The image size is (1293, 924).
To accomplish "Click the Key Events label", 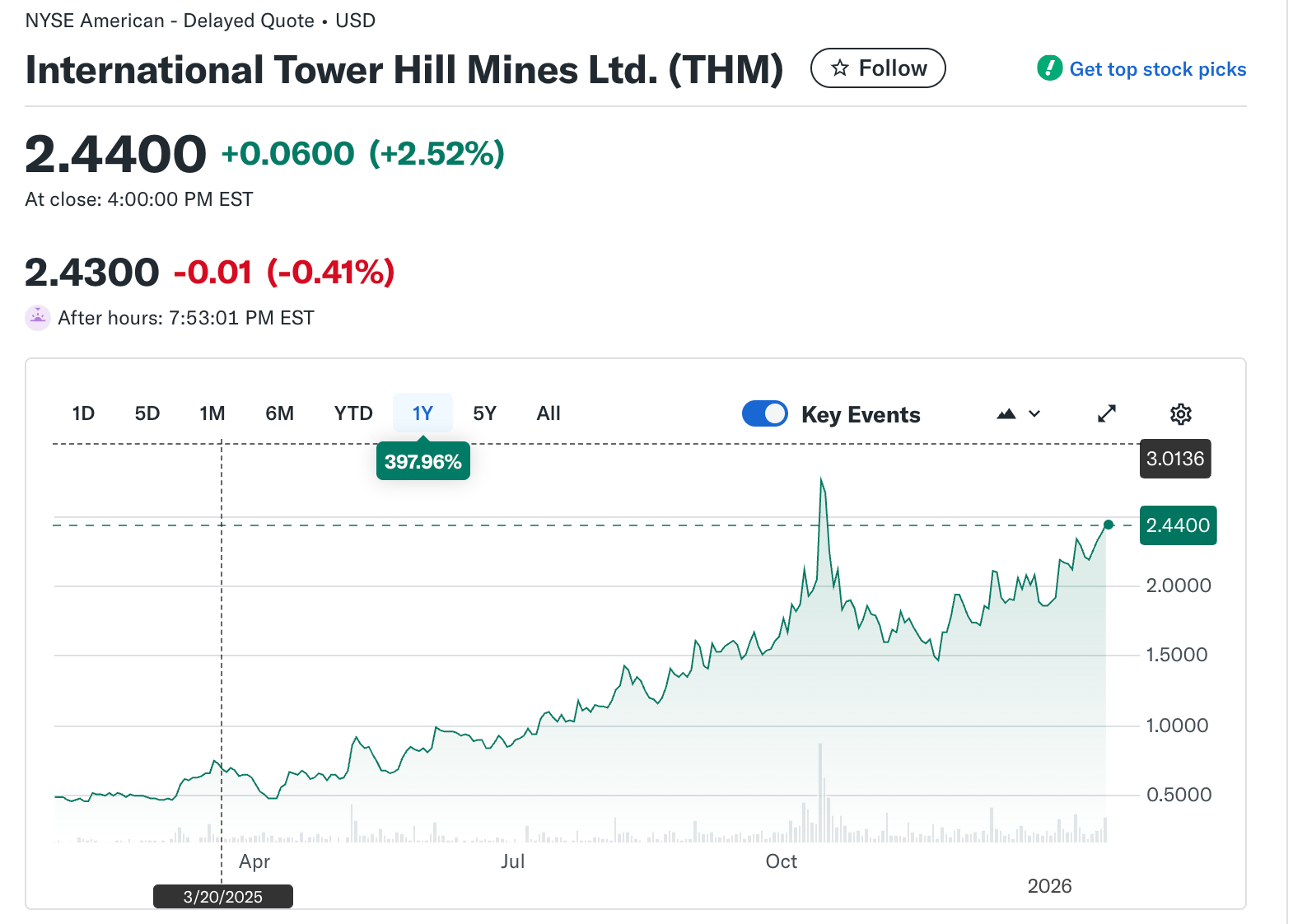I will (861, 414).
